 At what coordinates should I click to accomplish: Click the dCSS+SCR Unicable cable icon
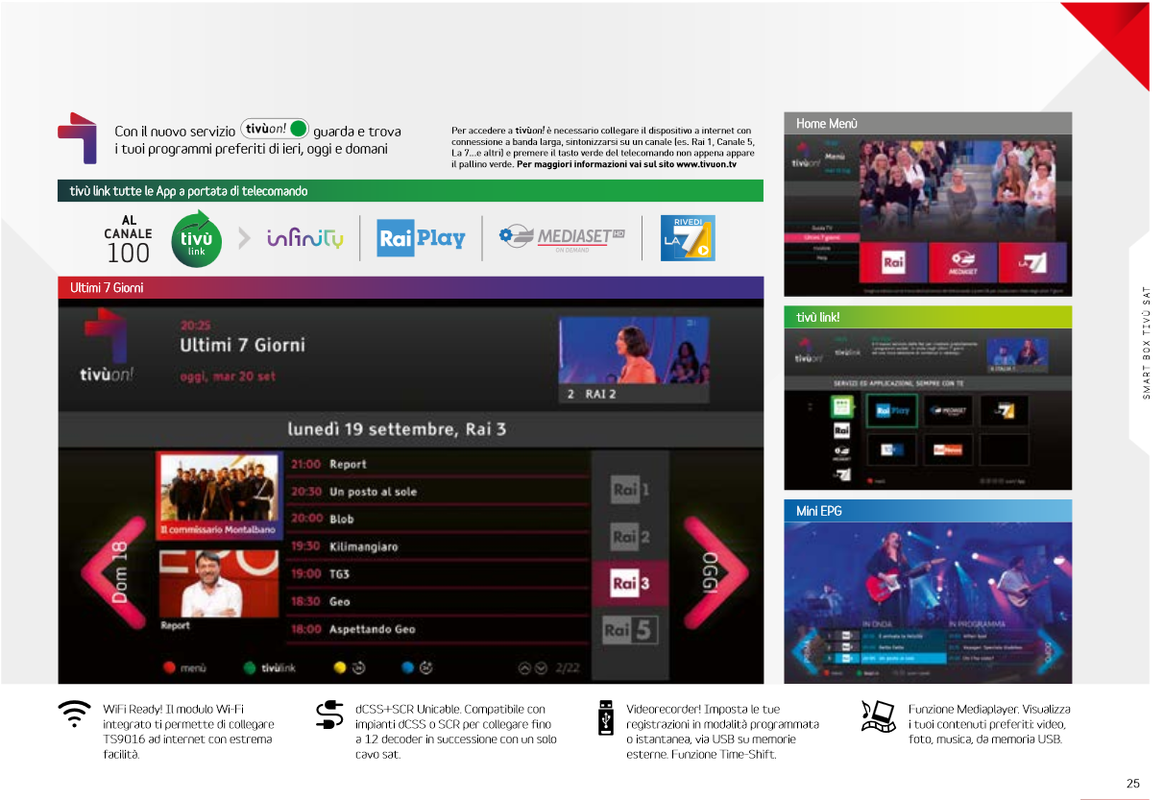[x=330, y=715]
